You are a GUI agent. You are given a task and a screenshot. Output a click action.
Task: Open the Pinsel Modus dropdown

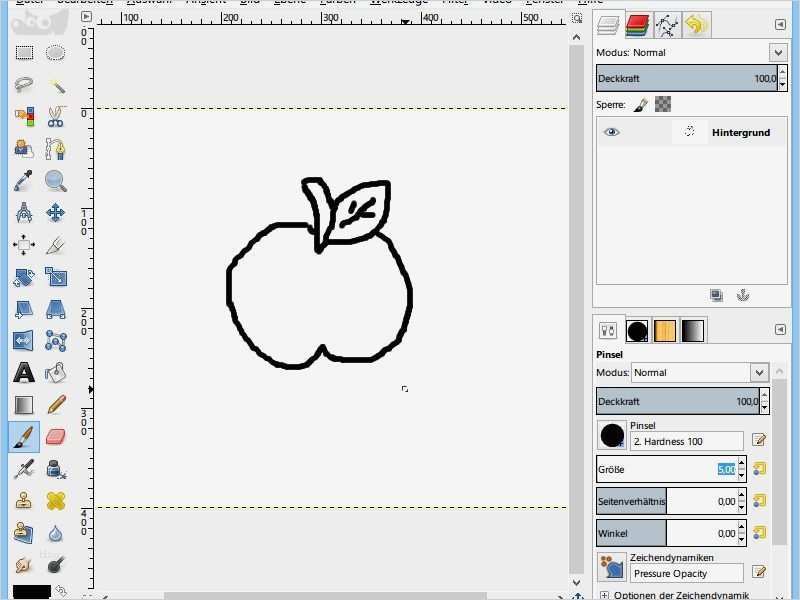pos(698,372)
